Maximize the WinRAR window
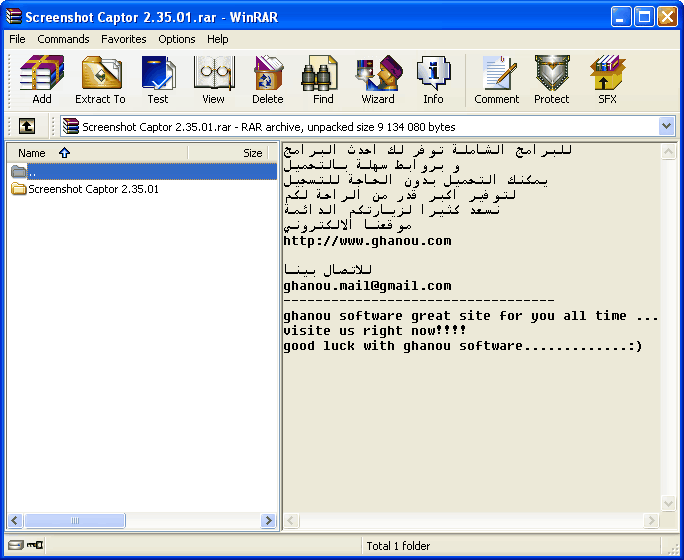The image size is (684, 560). (x=644, y=17)
